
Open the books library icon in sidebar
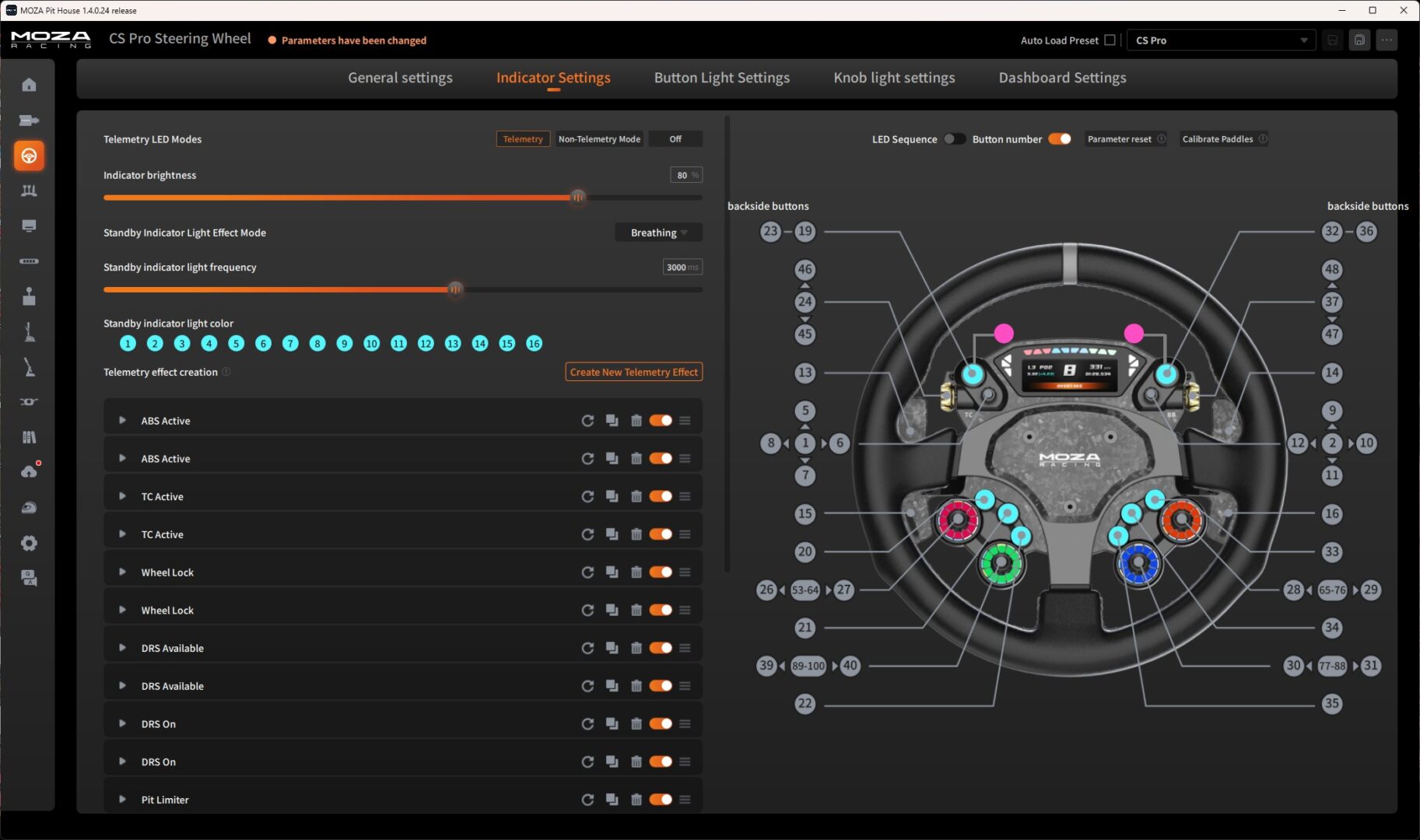tap(29, 437)
